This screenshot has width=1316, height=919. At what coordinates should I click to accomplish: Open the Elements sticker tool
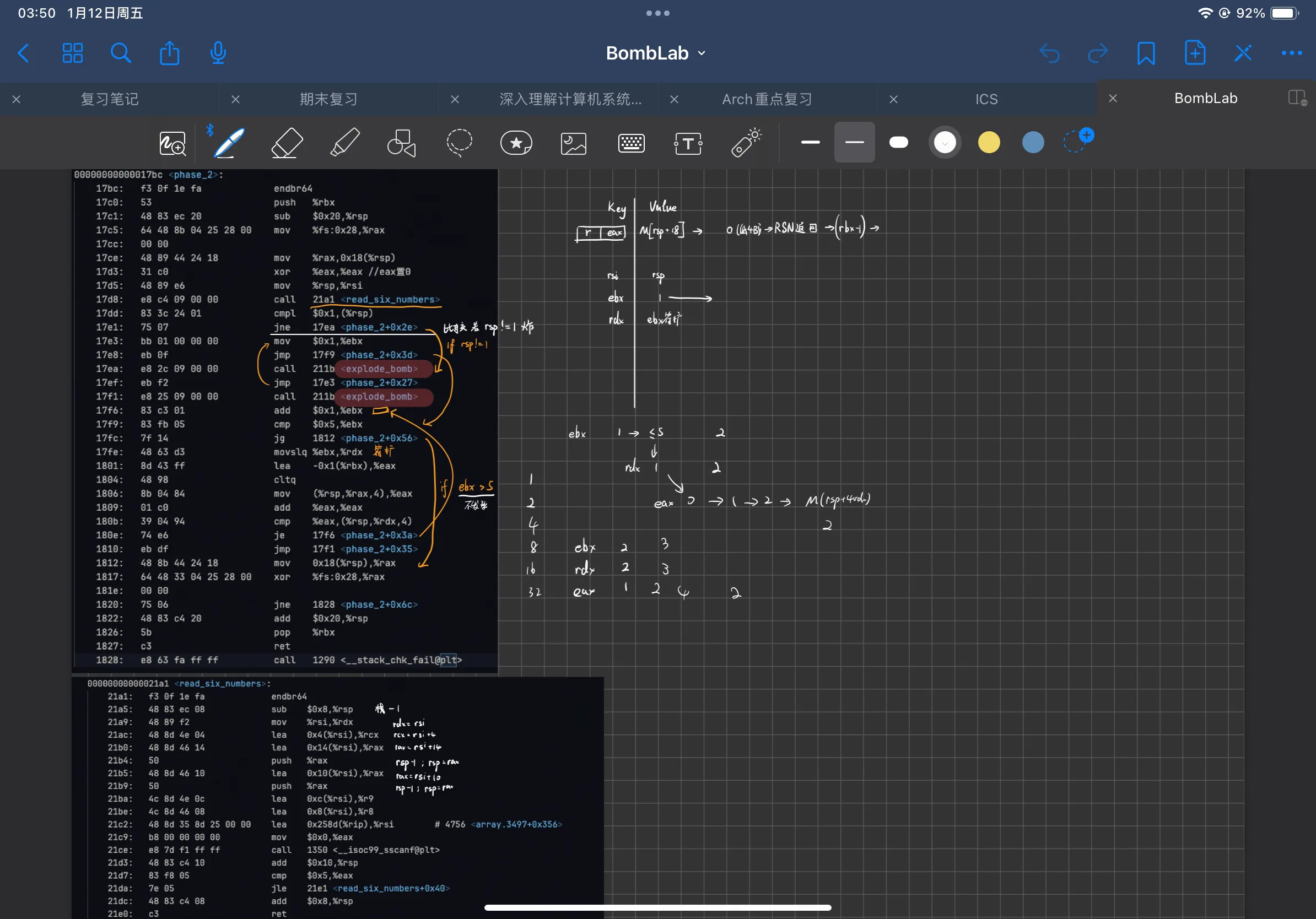[x=516, y=143]
